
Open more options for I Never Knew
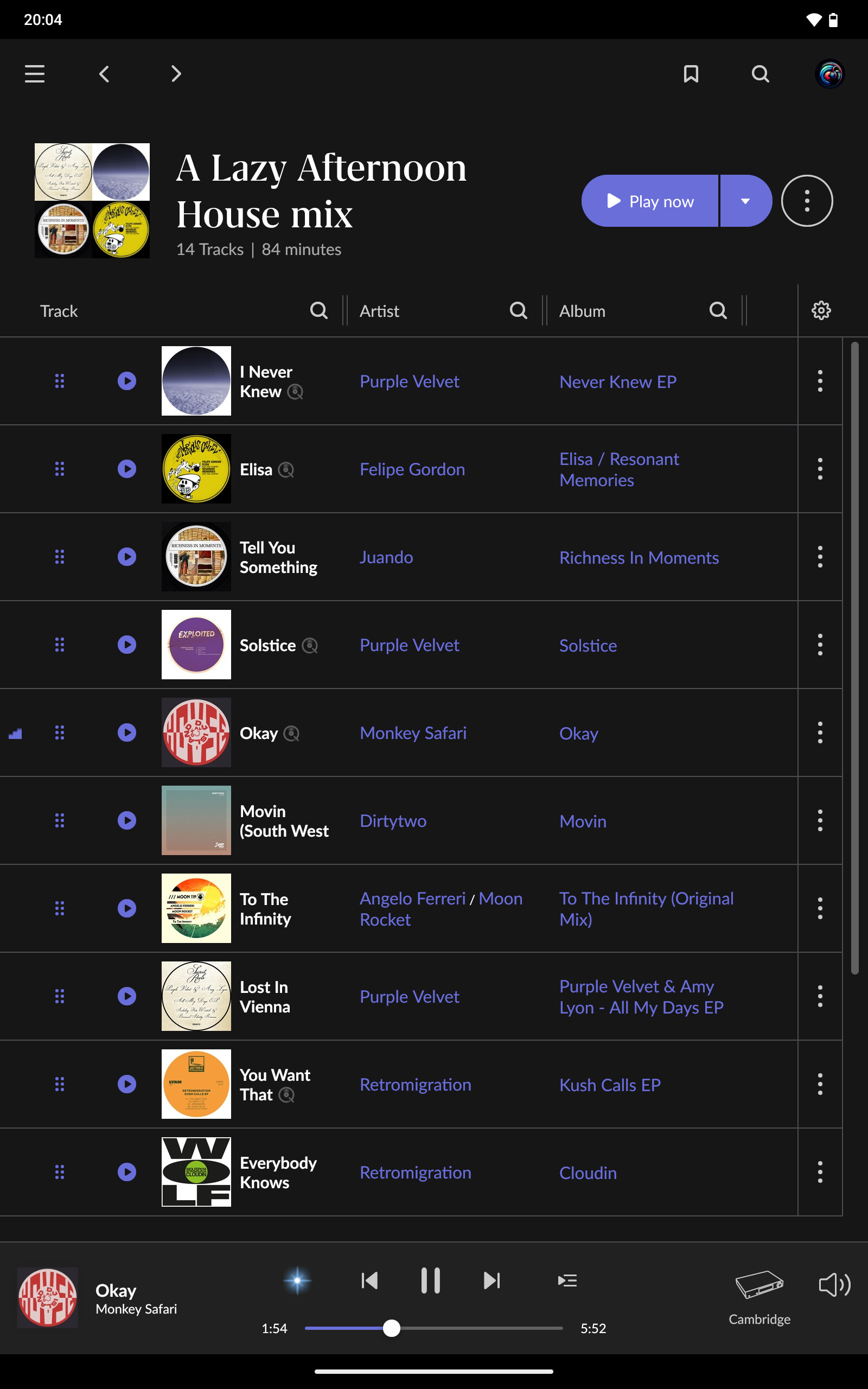coord(820,381)
